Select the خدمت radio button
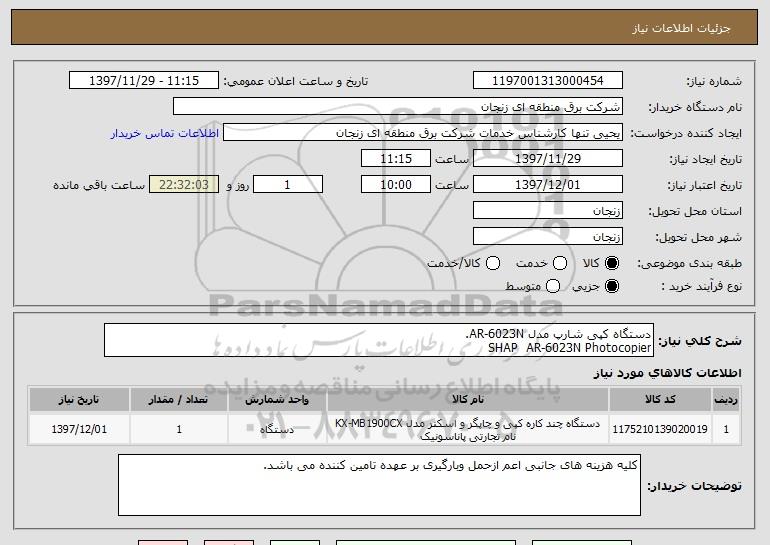The width and height of the screenshot is (770, 545). [x=560, y=263]
